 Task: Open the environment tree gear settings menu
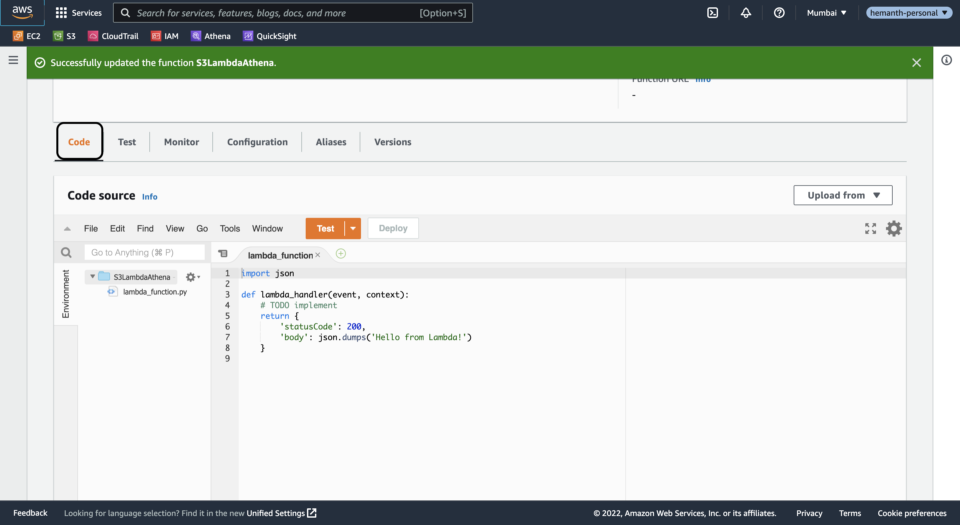click(x=192, y=277)
